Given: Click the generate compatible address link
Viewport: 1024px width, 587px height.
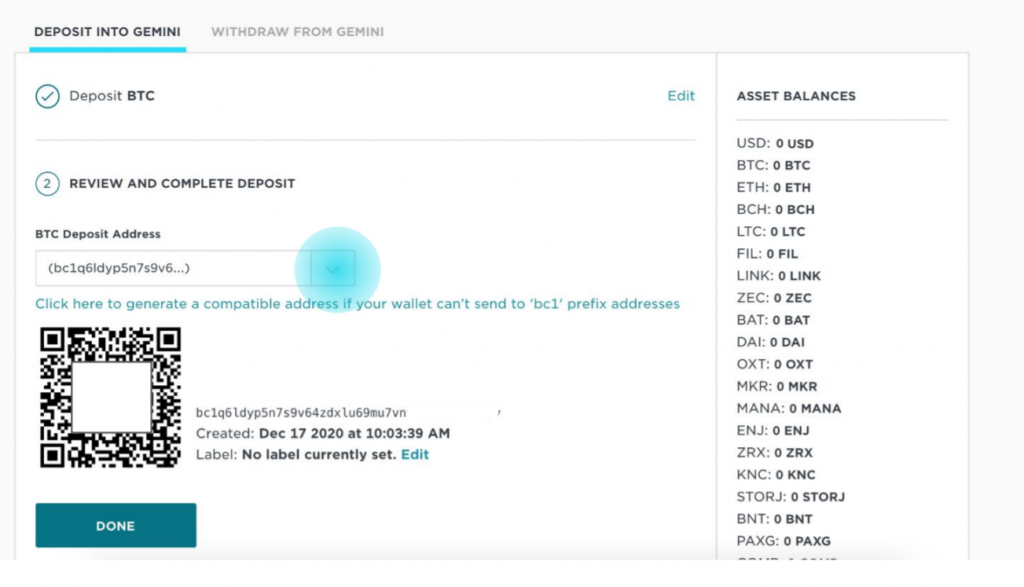Looking at the screenshot, I should pyautogui.click(x=357, y=304).
